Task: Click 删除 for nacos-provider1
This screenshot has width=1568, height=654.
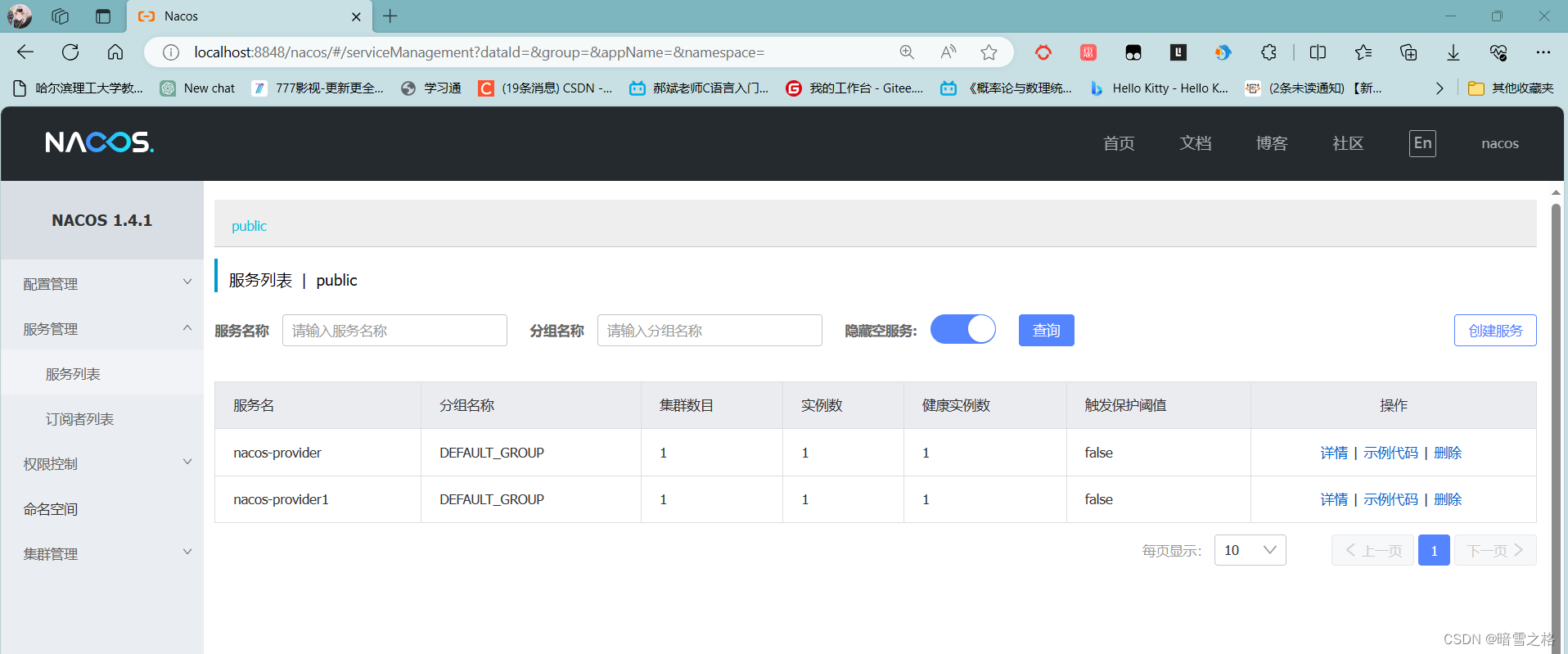Action: [x=1448, y=499]
